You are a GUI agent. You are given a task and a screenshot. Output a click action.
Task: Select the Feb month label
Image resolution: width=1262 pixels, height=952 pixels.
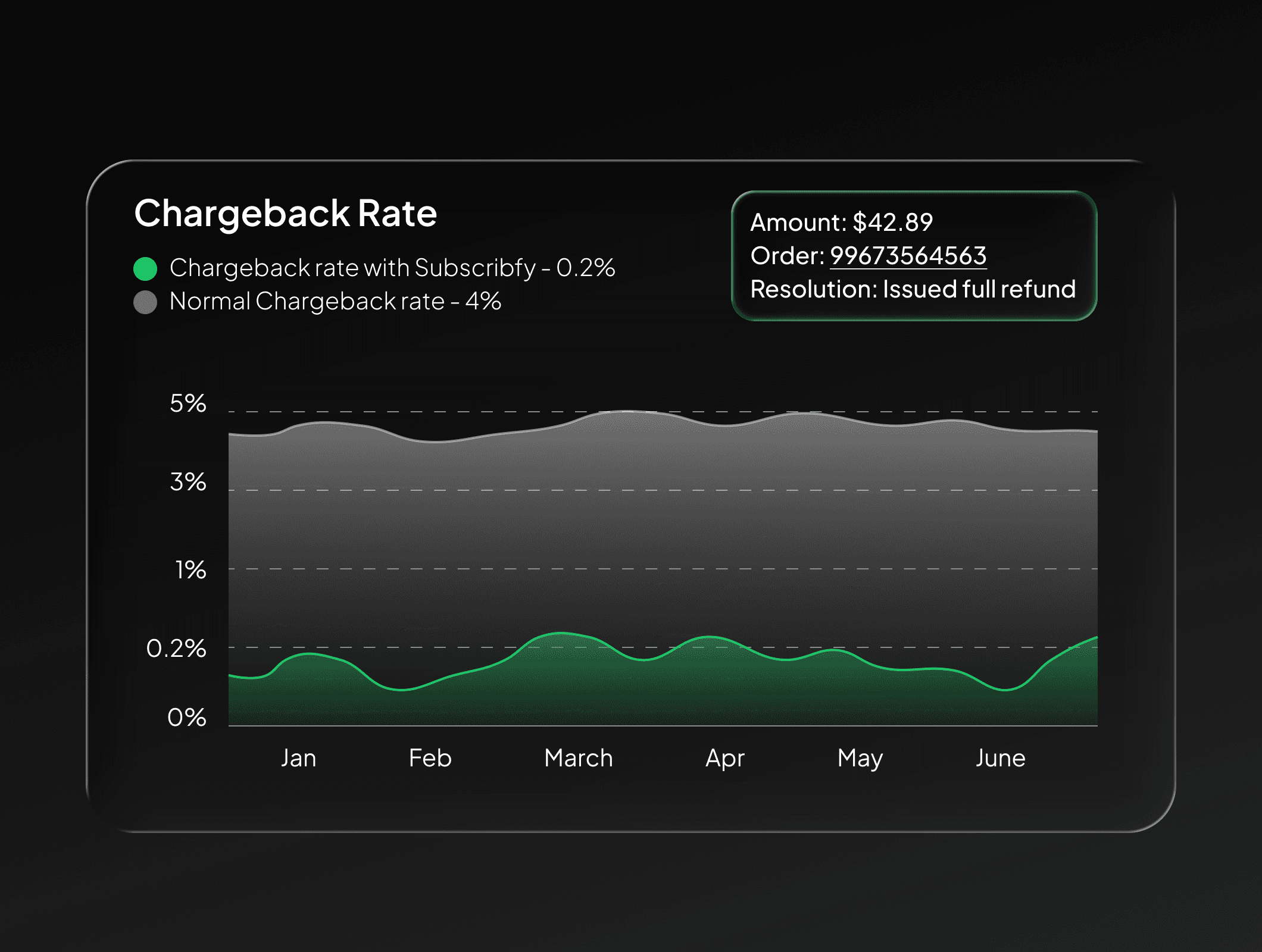click(430, 758)
